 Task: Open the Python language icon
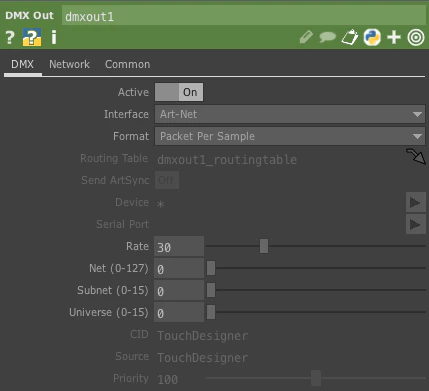click(x=372, y=37)
